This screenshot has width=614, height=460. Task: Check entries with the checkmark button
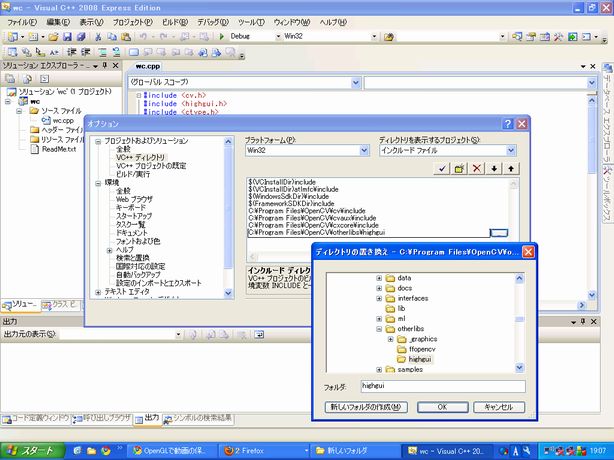pyautogui.click(x=442, y=169)
